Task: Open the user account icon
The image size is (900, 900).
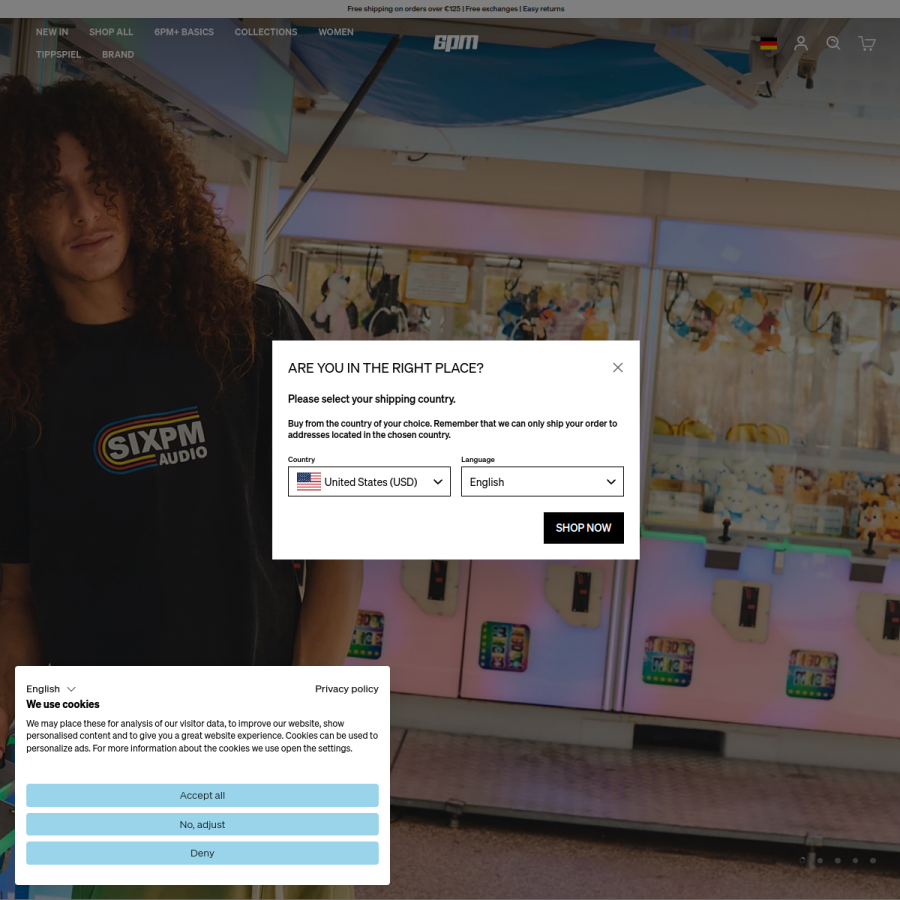Action: pyautogui.click(x=801, y=44)
